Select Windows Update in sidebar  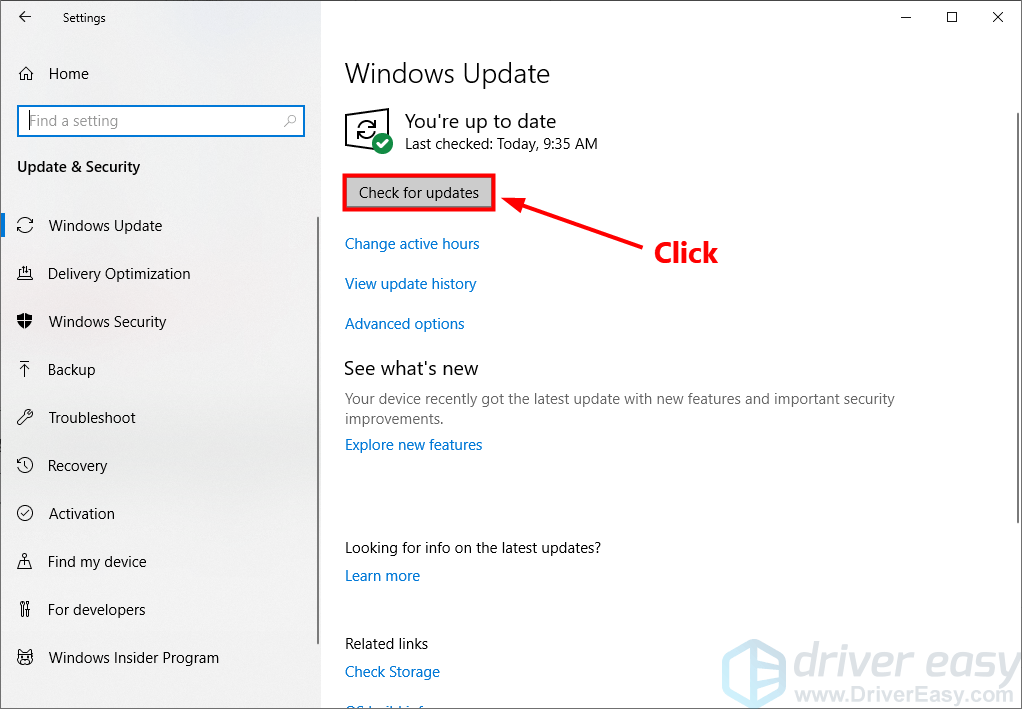(x=106, y=225)
